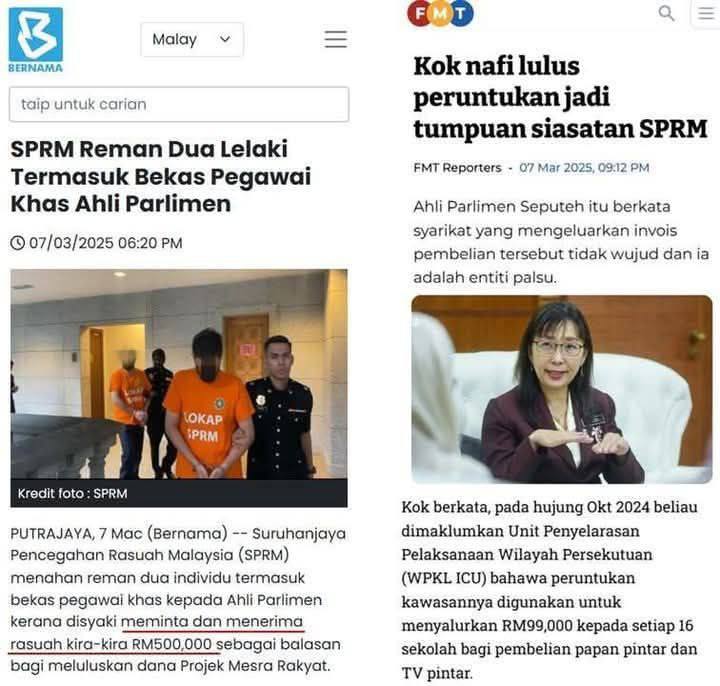Click the BERNAMA text under the logo
Screen dimensions: 720x686
pos(36,68)
